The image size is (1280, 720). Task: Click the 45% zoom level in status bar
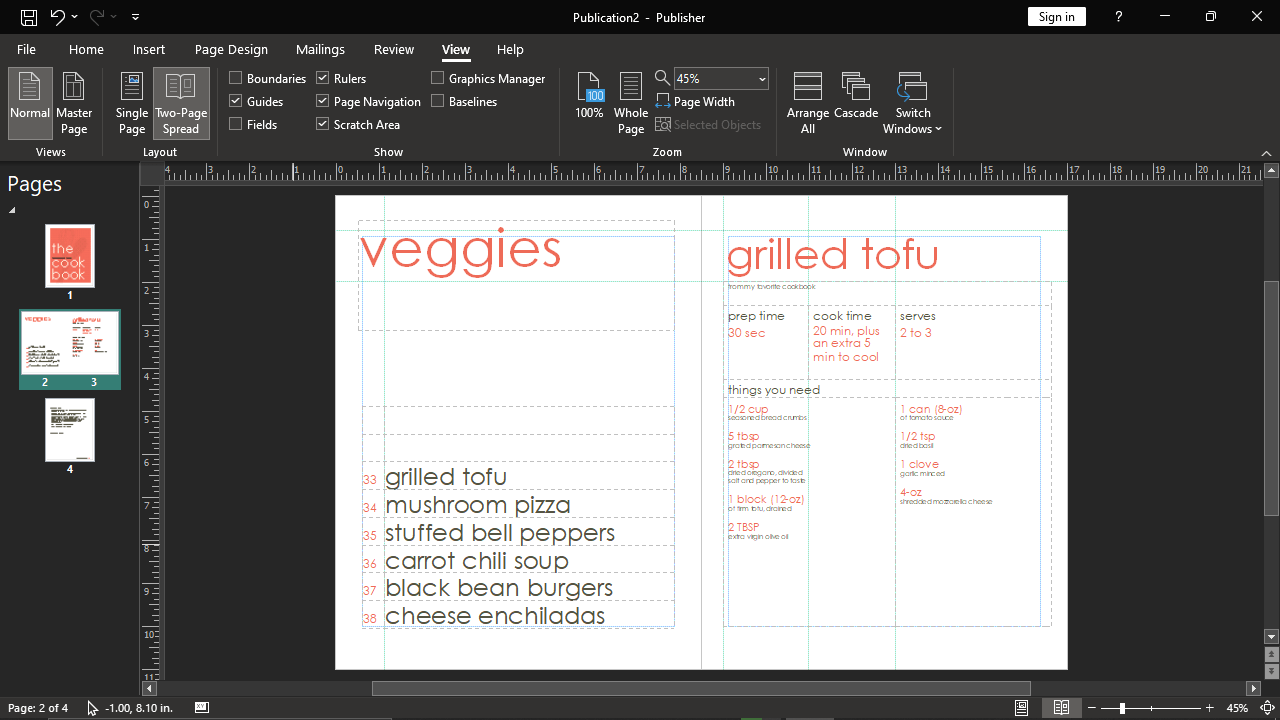coord(1237,708)
